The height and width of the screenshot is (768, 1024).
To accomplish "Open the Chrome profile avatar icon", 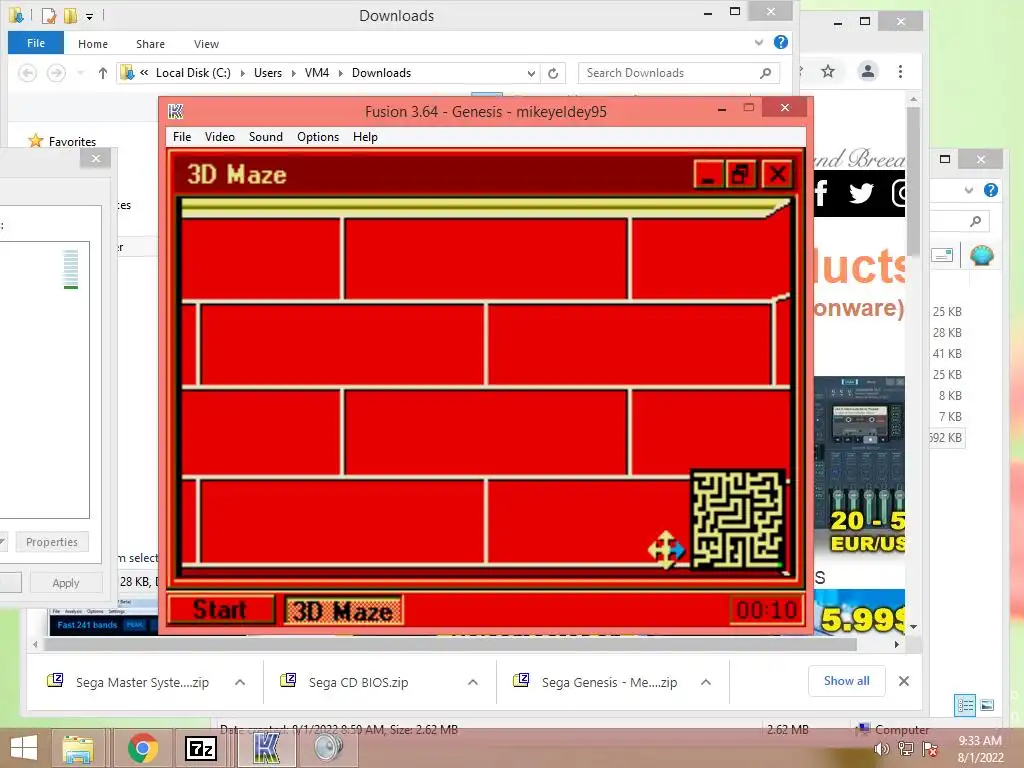I will (867, 71).
